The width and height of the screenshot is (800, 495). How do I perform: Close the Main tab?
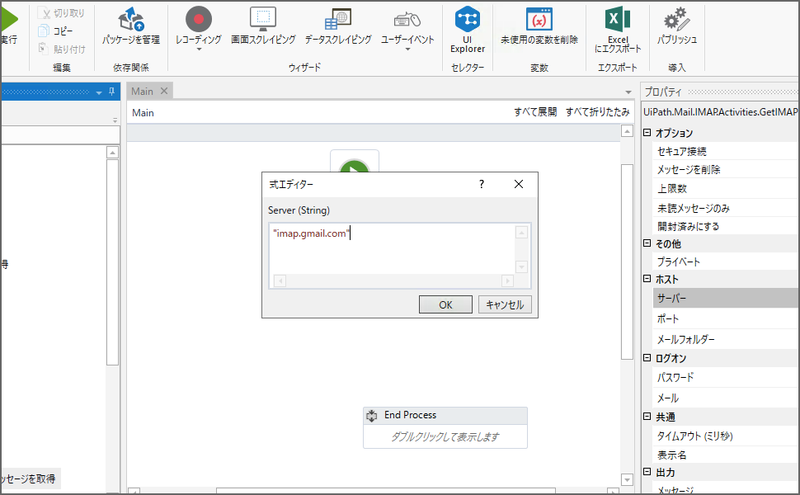pyautogui.click(x=164, y=91)
